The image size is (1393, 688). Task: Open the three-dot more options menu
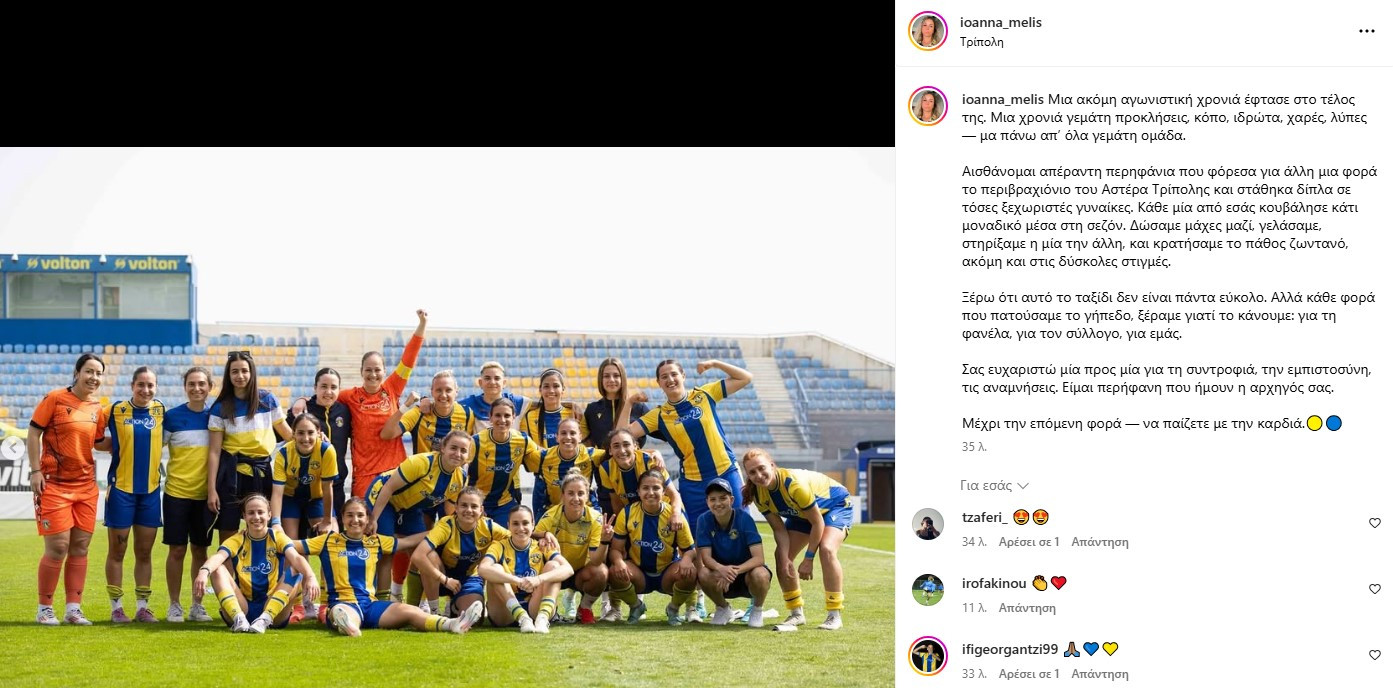tap(1366, 31)
